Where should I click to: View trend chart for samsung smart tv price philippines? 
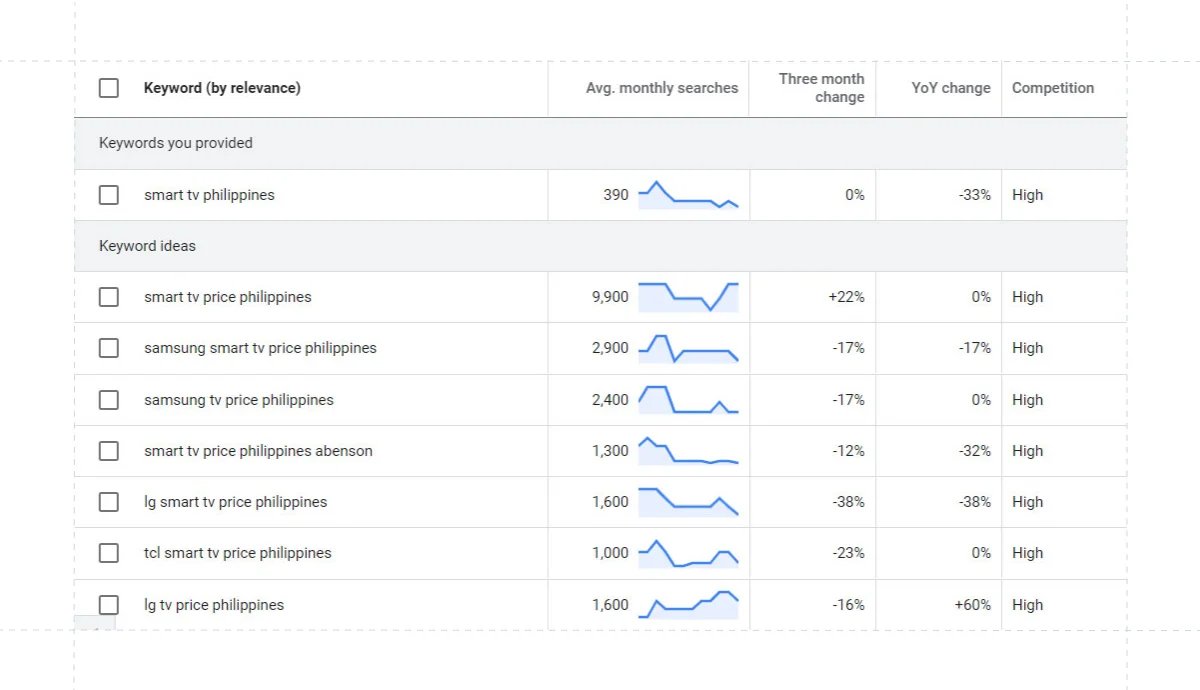(x=688, y=348)
